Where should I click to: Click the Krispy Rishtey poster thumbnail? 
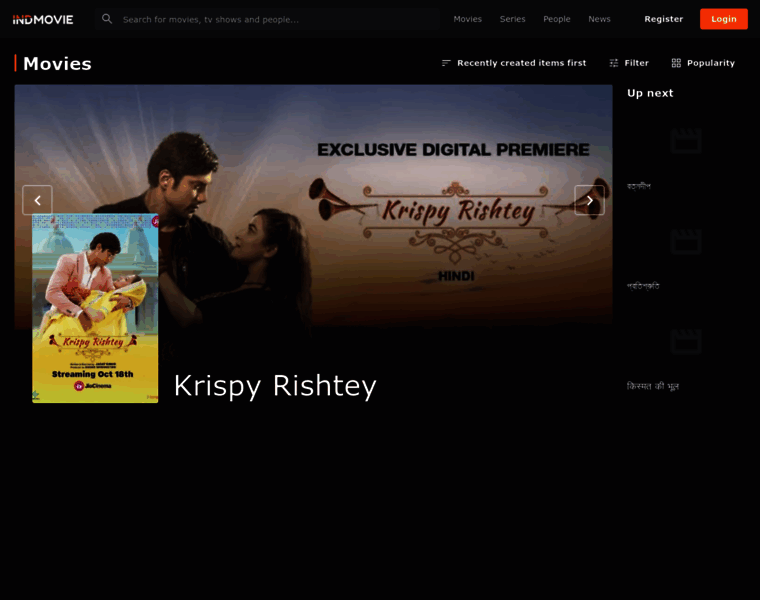tap(95, 308)
